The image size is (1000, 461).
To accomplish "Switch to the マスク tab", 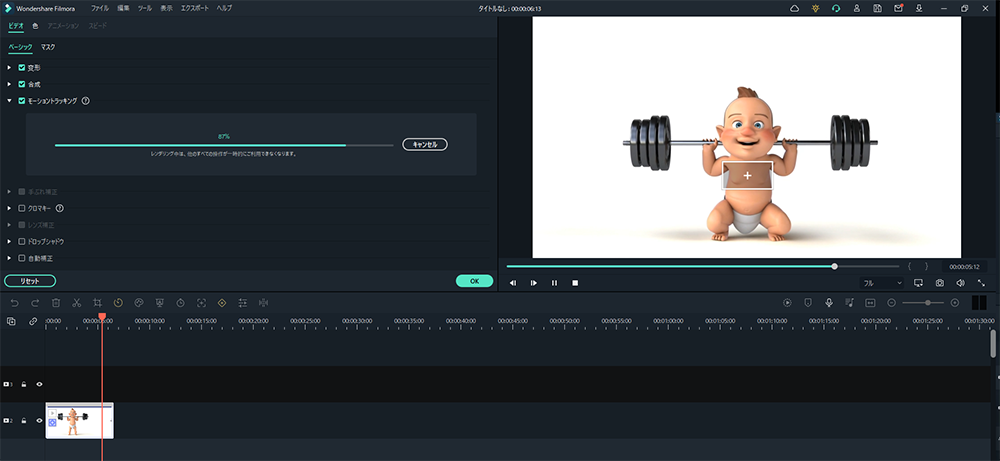I will (x=48, y=47).
